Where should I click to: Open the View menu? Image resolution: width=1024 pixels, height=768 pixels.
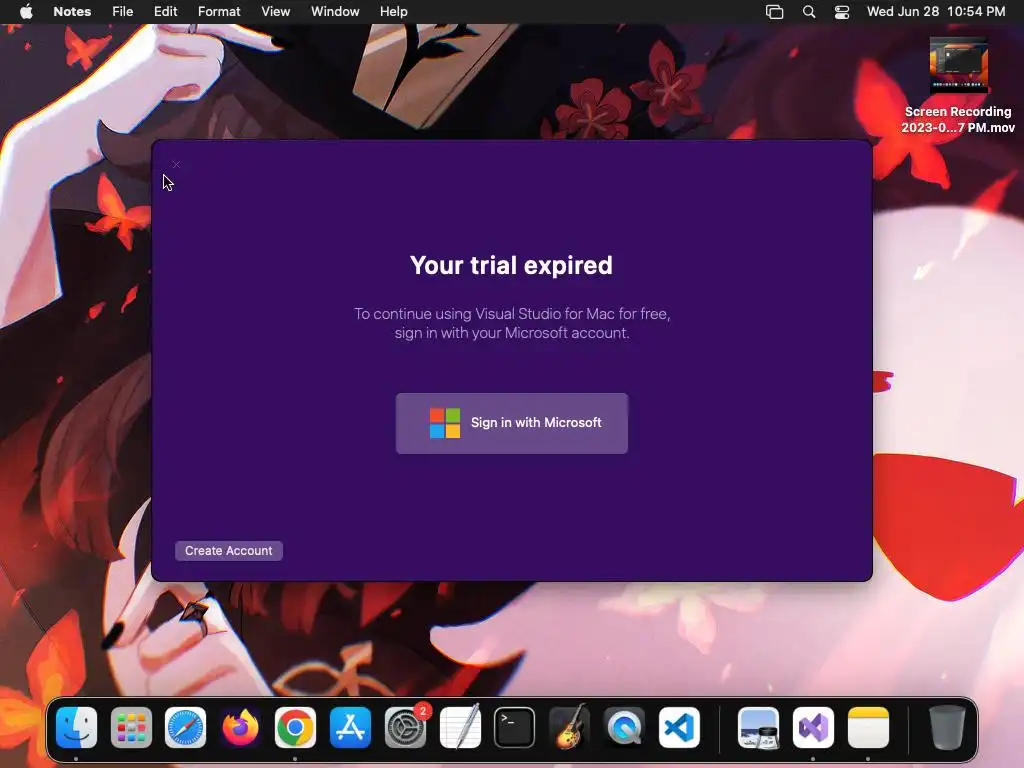pyautogui.click(x=275, y=11)
